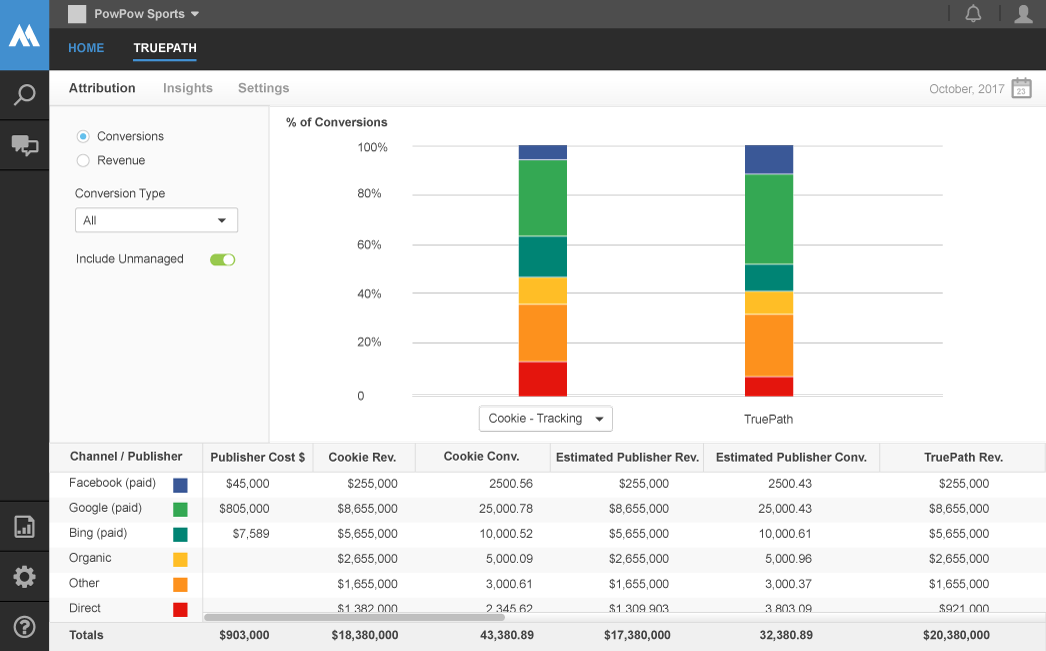Select the Google (paid) row label
This screenshot has width=1046, height=651.
[x=105, y=508]
